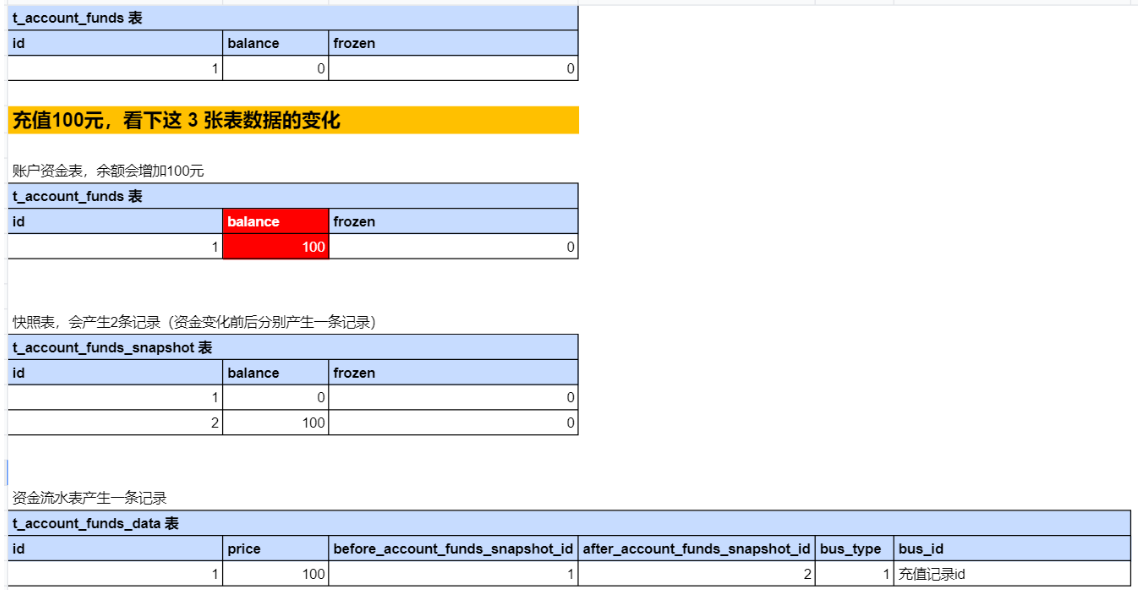1140x590 pixels.
Task: Click the yellow banner about recharging 100元
Action: tap(293, 121)
